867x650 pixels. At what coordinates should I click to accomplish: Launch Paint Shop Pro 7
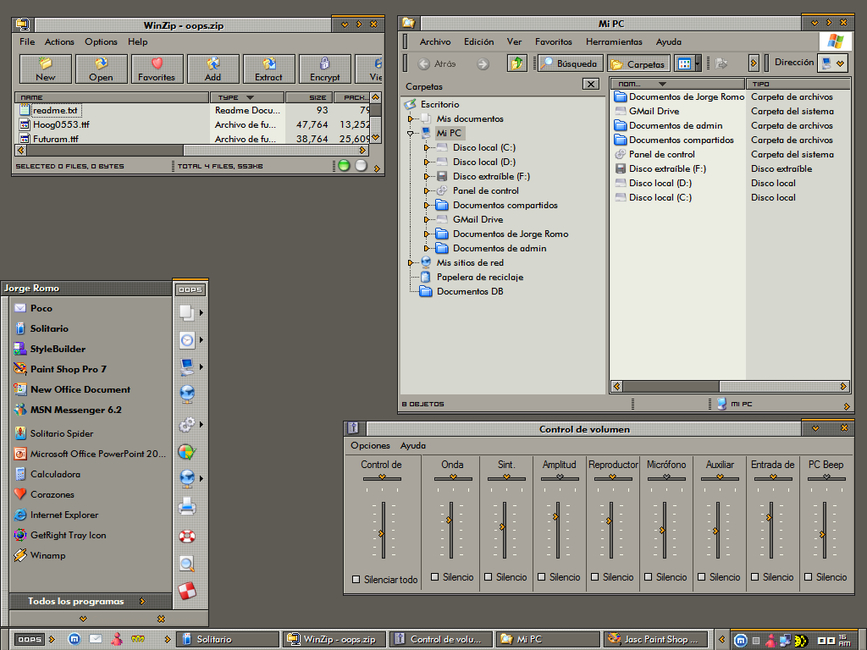68,369
